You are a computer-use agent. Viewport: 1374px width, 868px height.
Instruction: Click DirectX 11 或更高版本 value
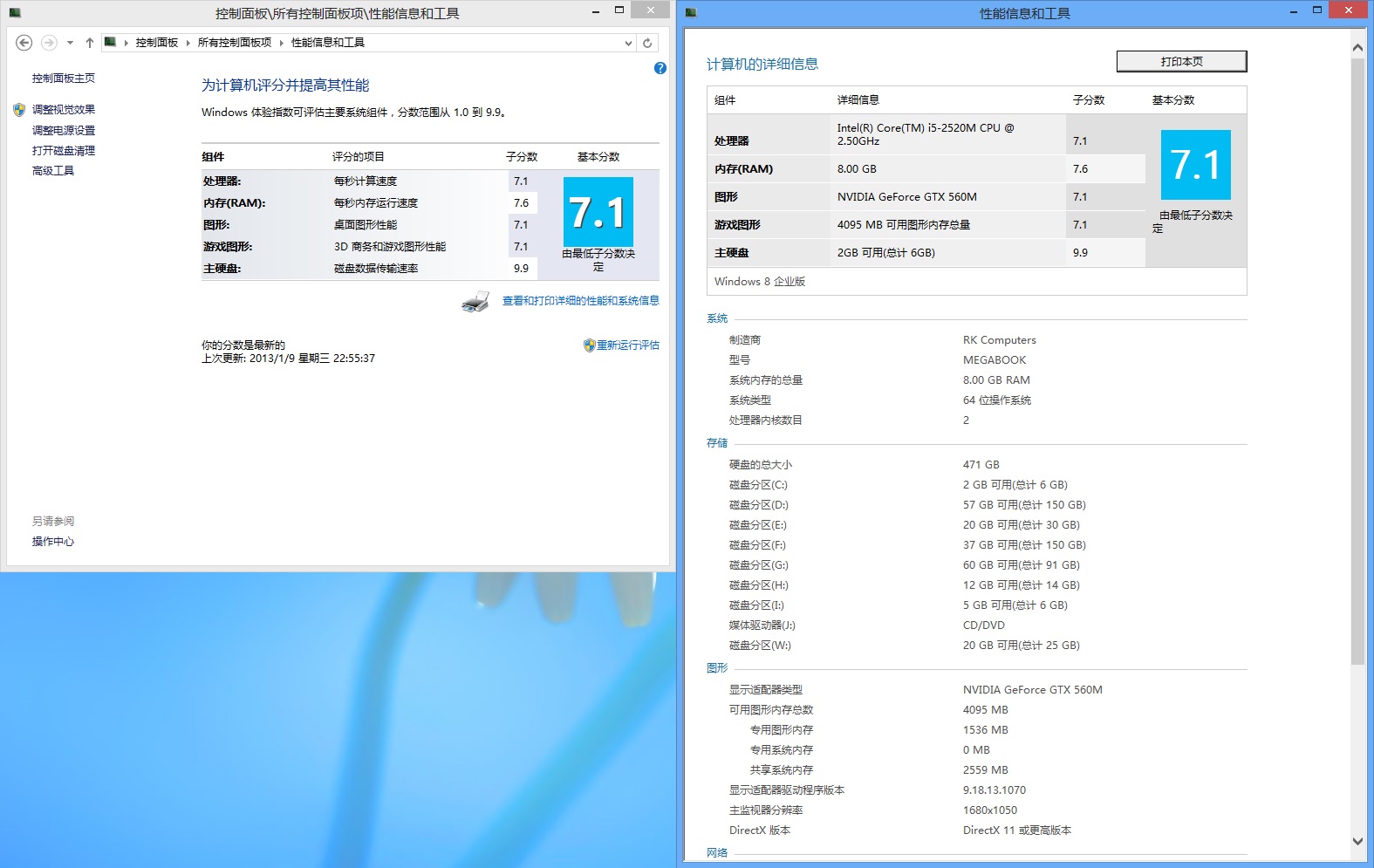coord(1017,830)
